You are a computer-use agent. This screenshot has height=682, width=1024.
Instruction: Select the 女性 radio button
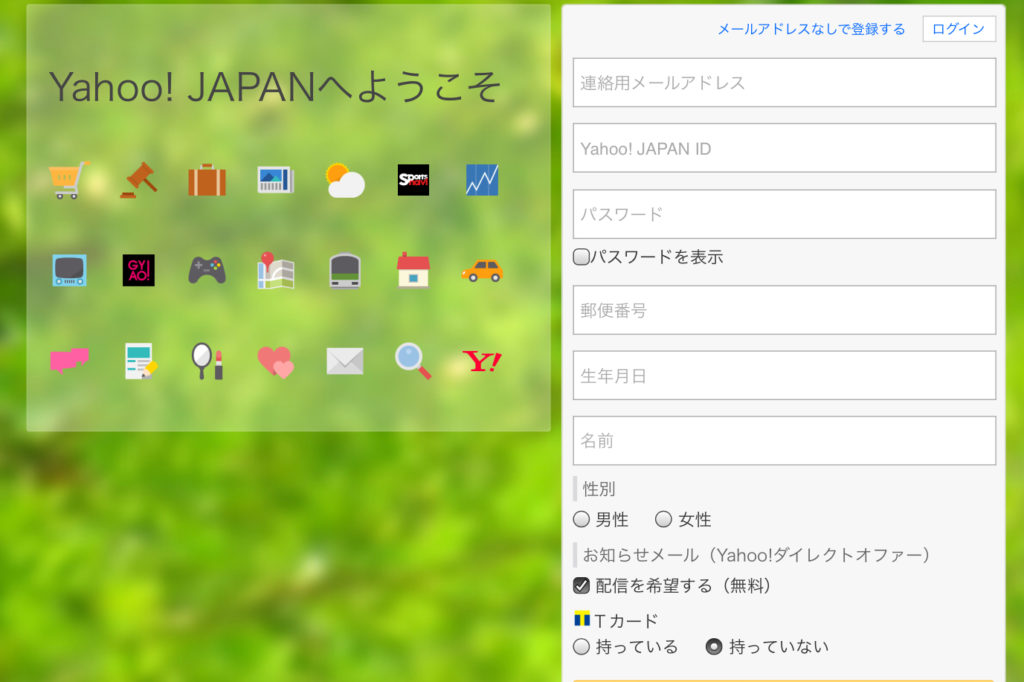coord(664,519)
